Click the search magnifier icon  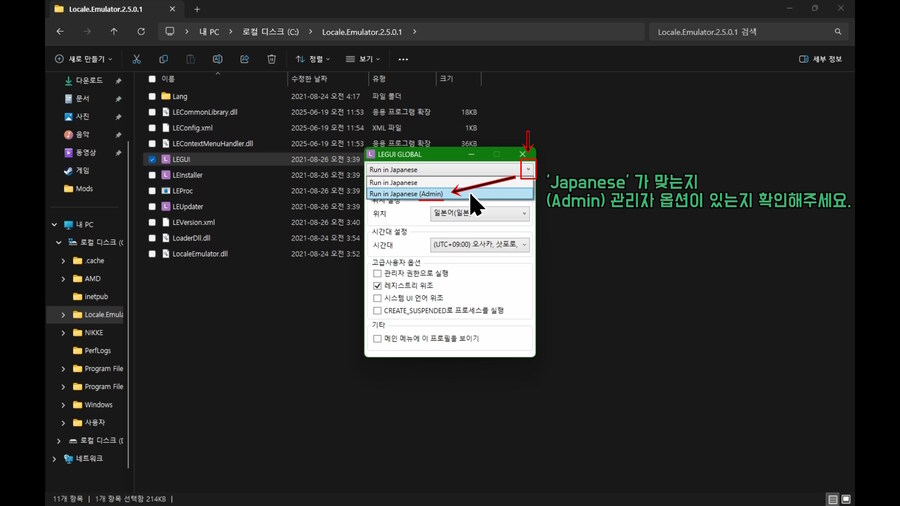click(x=838, y=32)
